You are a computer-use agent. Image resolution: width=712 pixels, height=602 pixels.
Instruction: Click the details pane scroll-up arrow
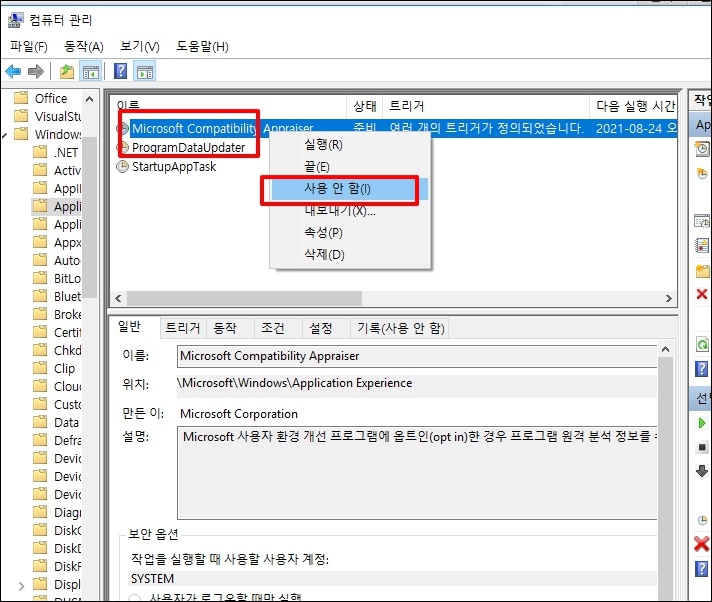665,349
